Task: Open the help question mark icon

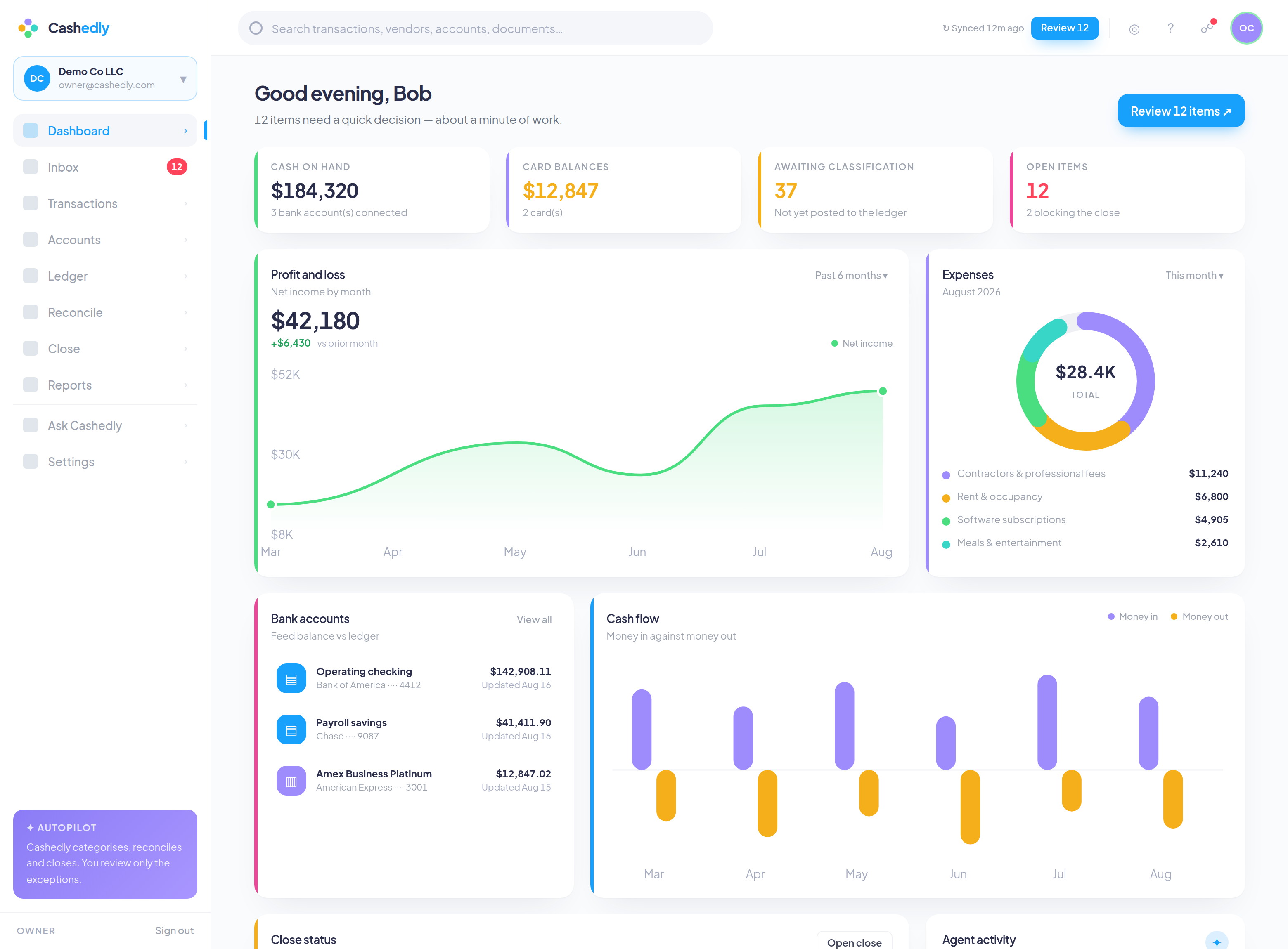Action: (x=1170, y=28)
